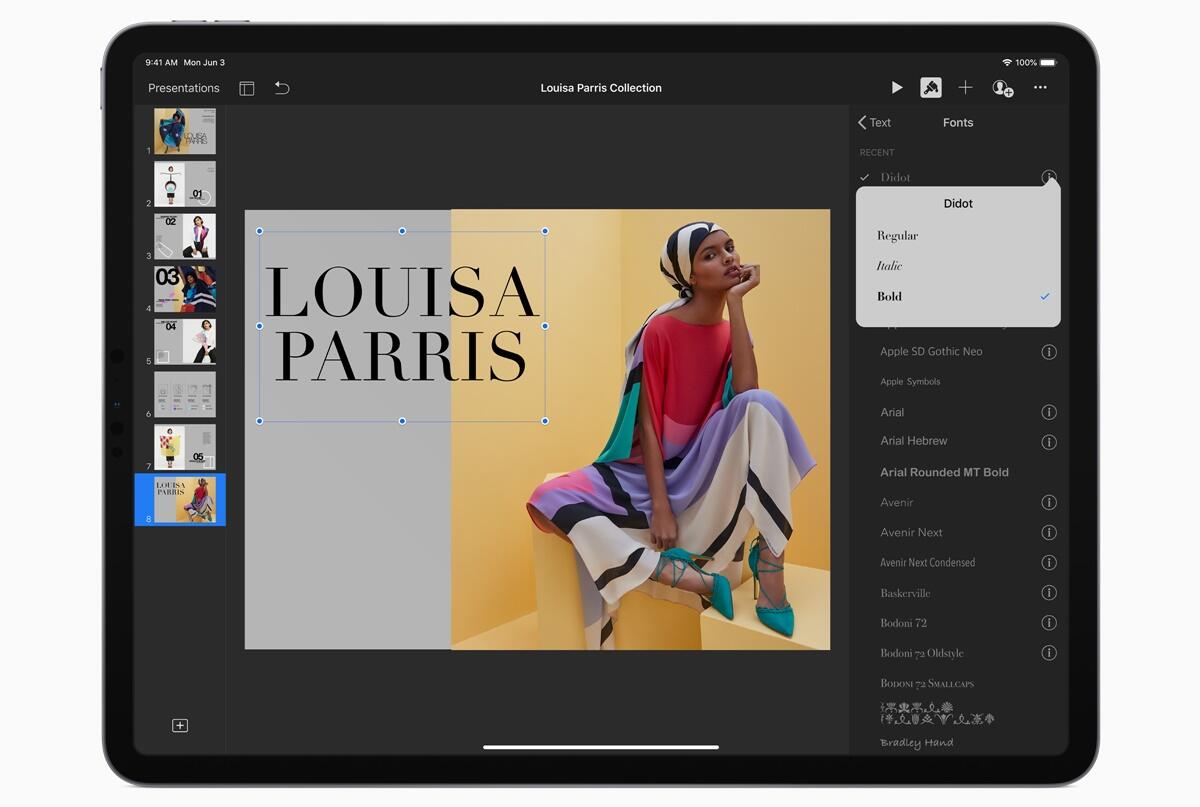This screenshot has height=807, width=1200.
Task: Select the Bold style for Didot
Action: [x=889, y=296]
